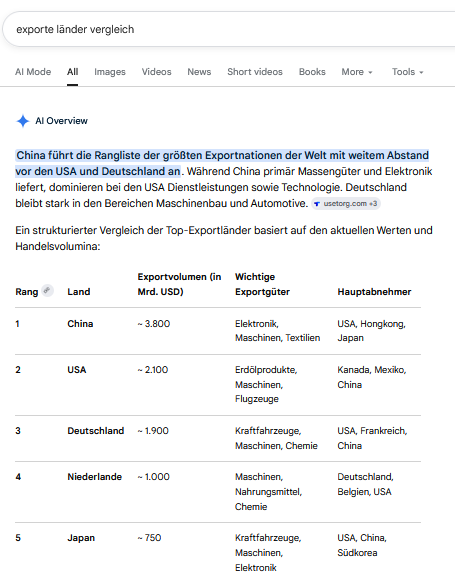This screenshot has height=585, width=455.
Task: Click the Niederlande entry in Land column
Action: [x=94, y=477]
